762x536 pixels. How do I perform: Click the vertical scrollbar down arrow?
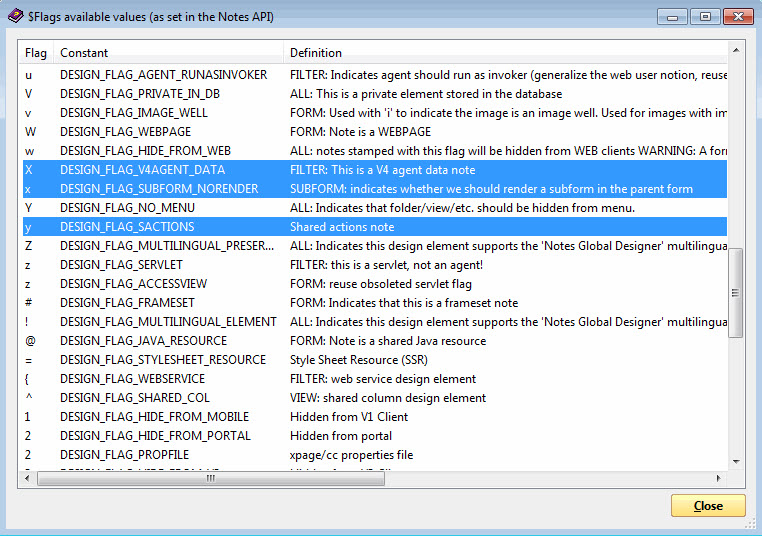tap(736, 462)
